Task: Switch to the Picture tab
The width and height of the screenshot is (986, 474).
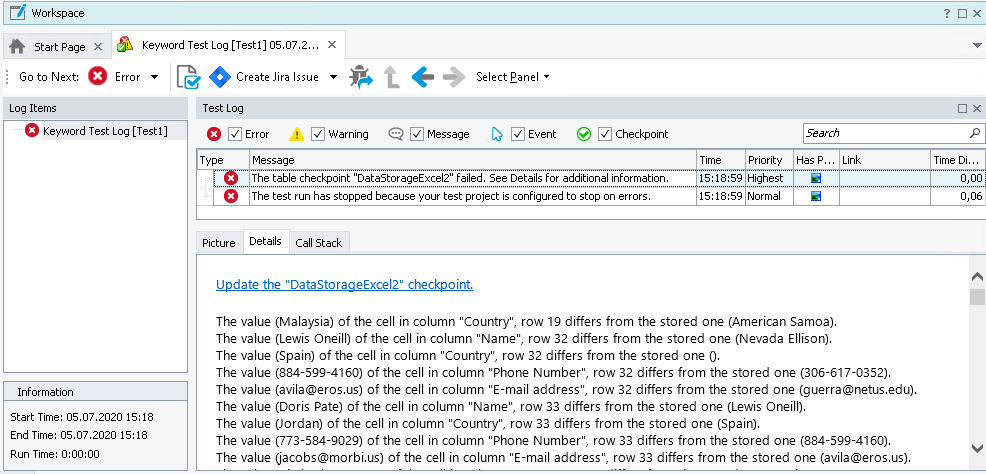Action: point(219,242)
